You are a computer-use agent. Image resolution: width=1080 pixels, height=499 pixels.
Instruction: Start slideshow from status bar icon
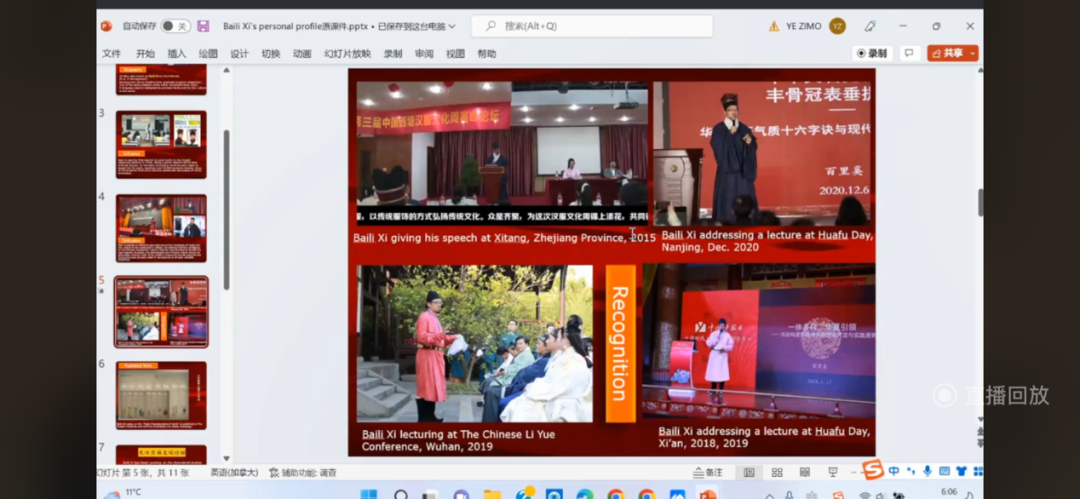(833, 473)
